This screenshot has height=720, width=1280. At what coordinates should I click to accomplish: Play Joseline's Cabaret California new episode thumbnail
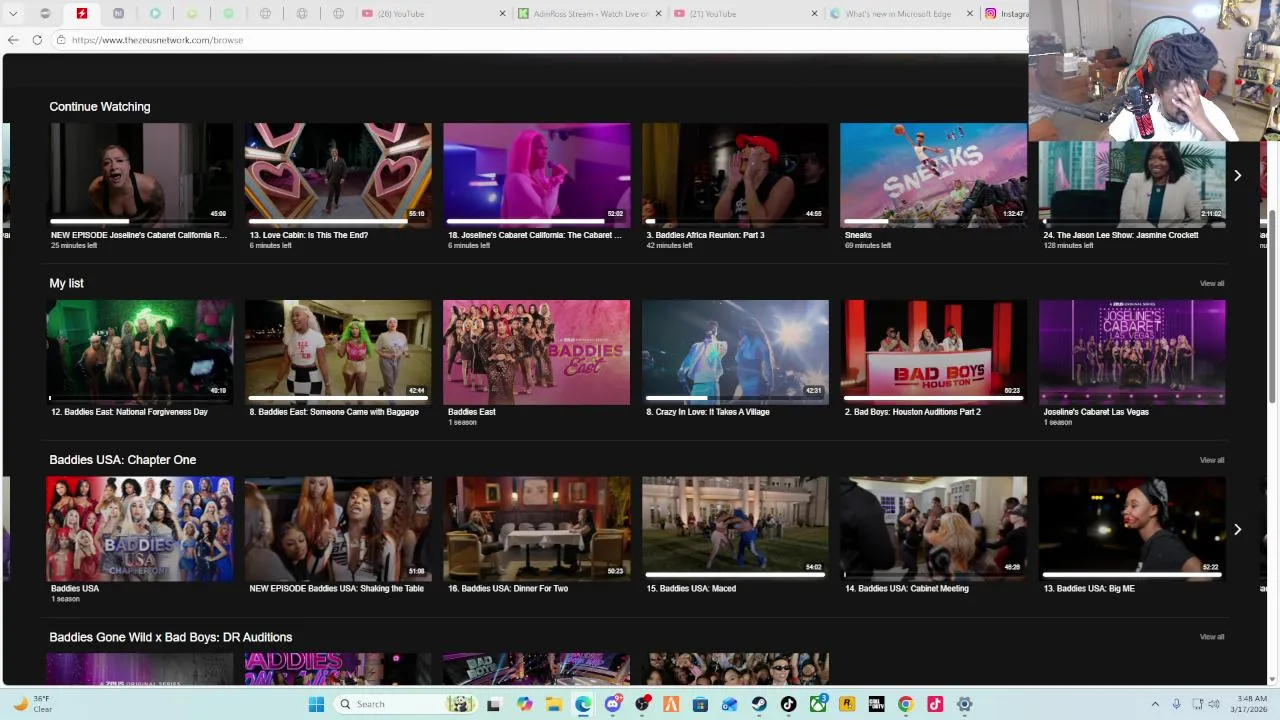[x=140, y=175]
